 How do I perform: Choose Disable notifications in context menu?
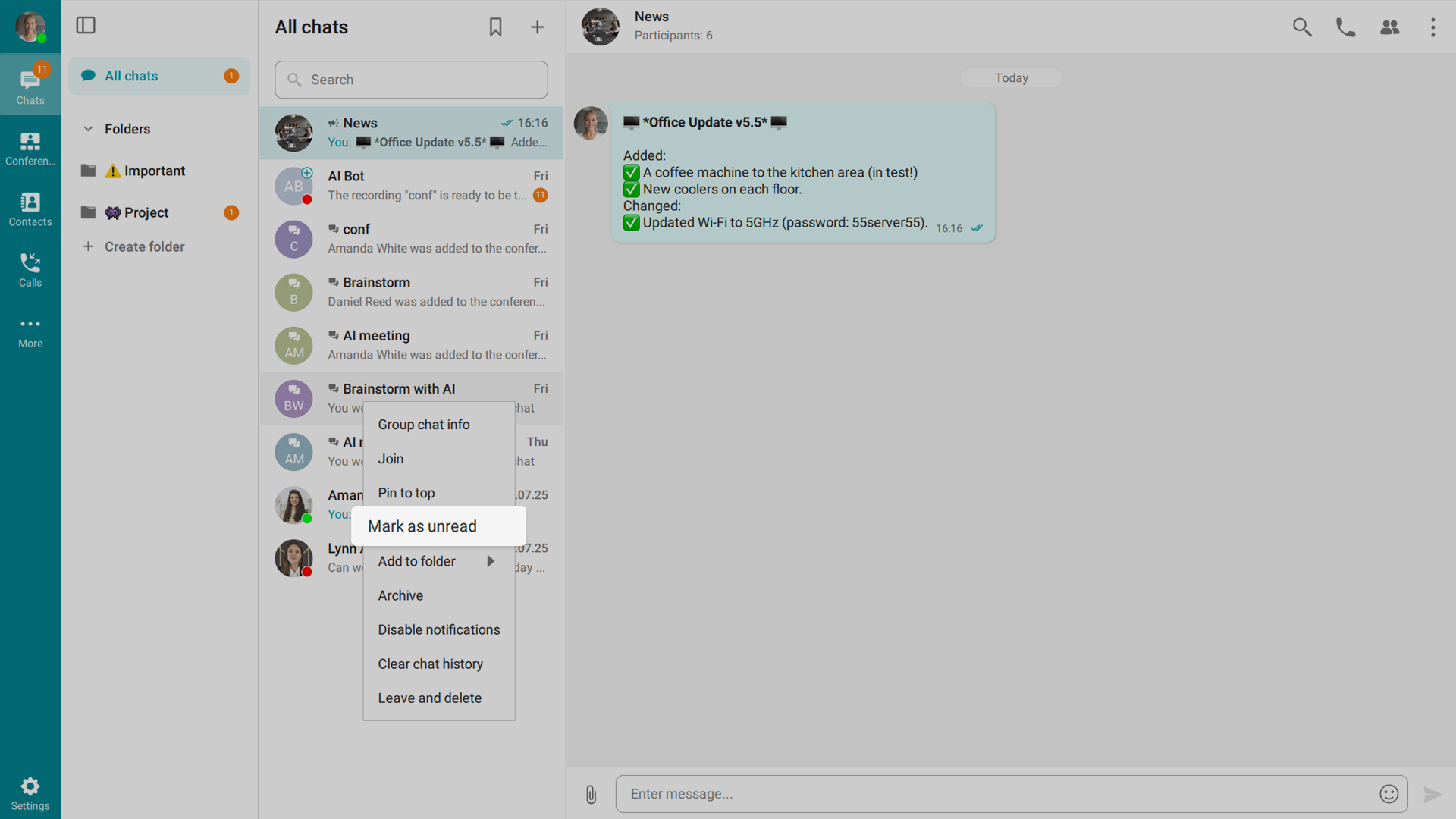[438, 629]
